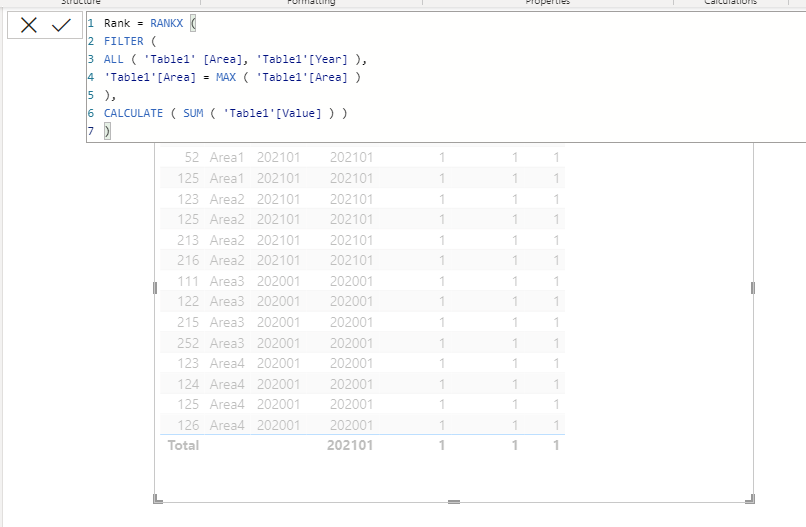Click Area4 in the row with 126
The image size is (806, 527).
(x=227, y=425)
